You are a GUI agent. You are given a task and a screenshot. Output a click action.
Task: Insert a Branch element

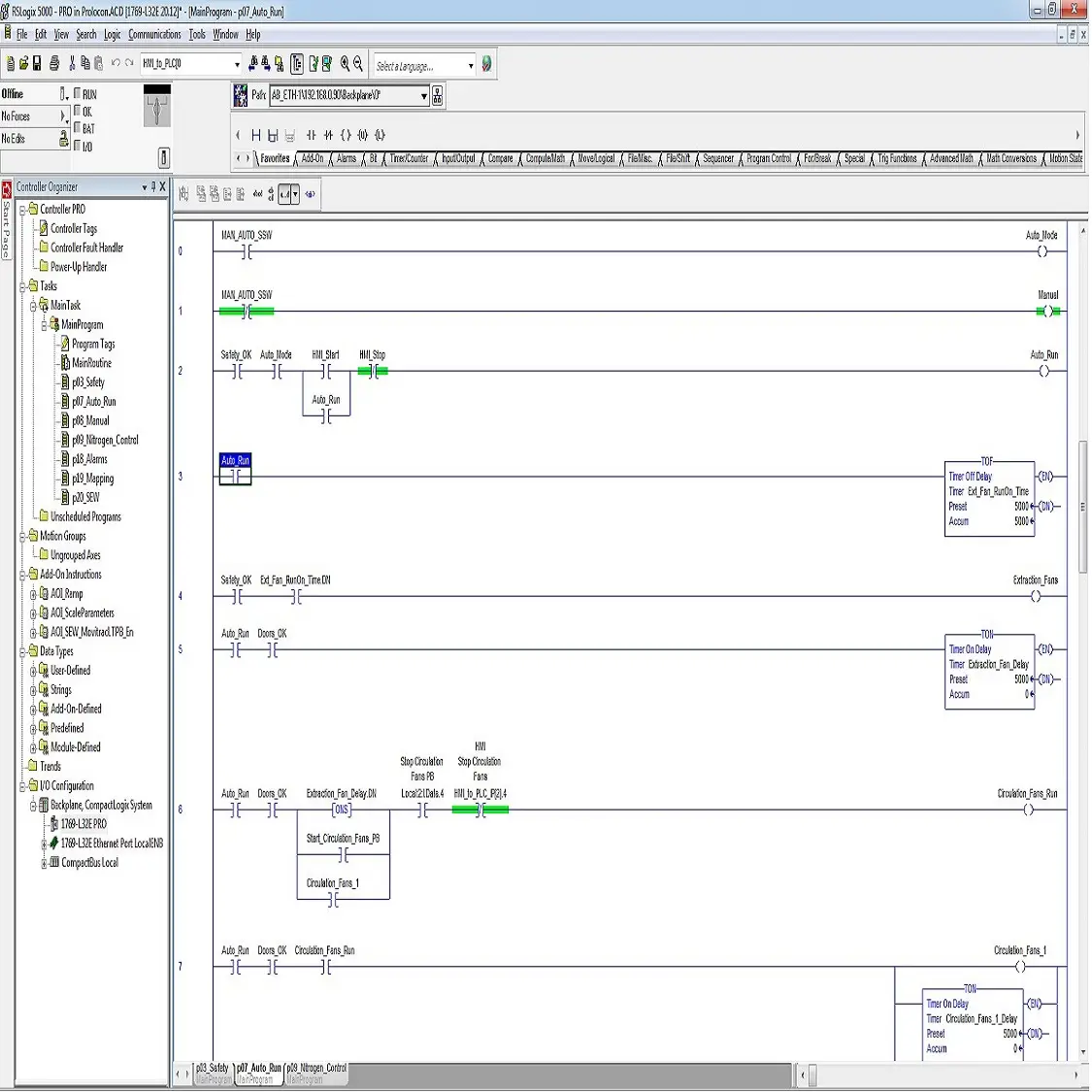273,135
